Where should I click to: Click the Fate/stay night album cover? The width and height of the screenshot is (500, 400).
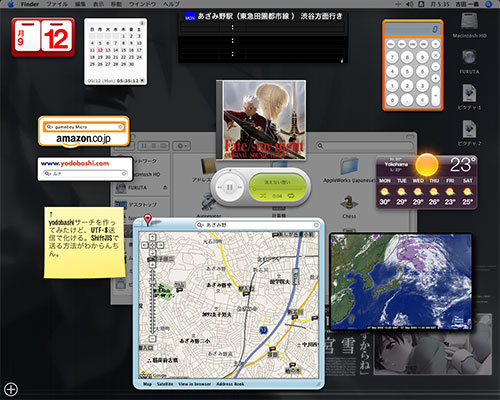(261, 119)
